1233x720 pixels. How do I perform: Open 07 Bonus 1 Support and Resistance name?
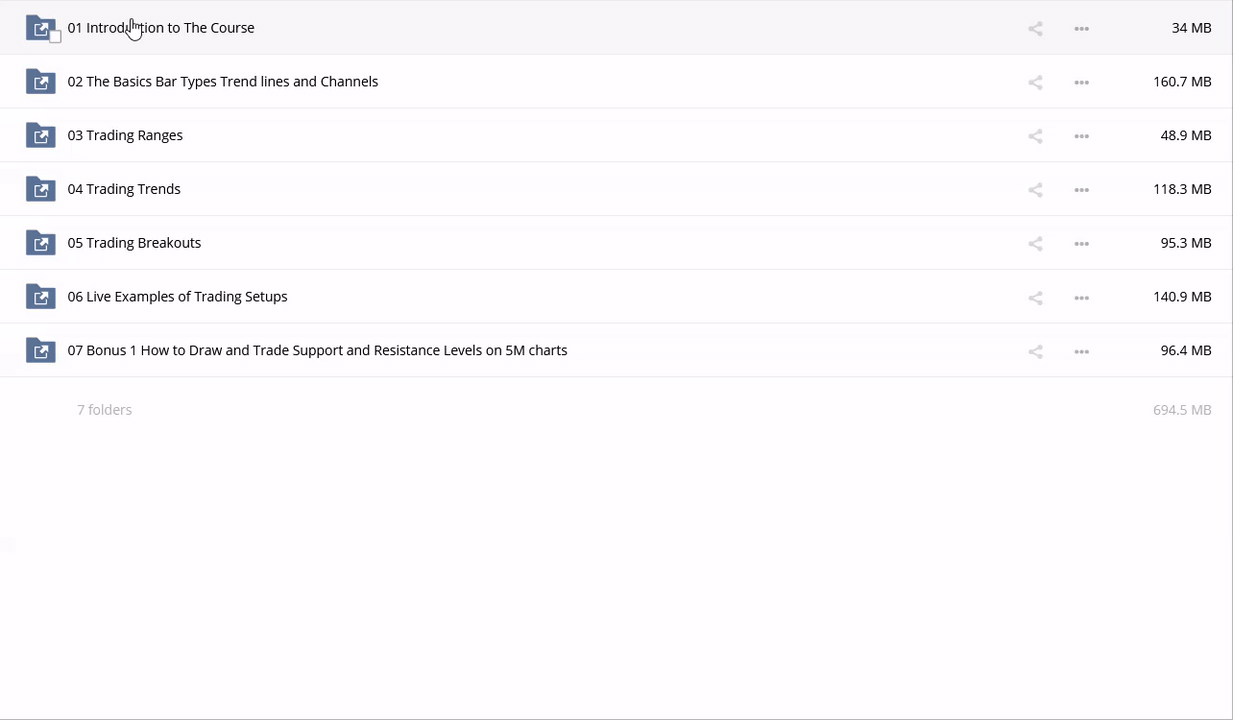tap(317, 351)
